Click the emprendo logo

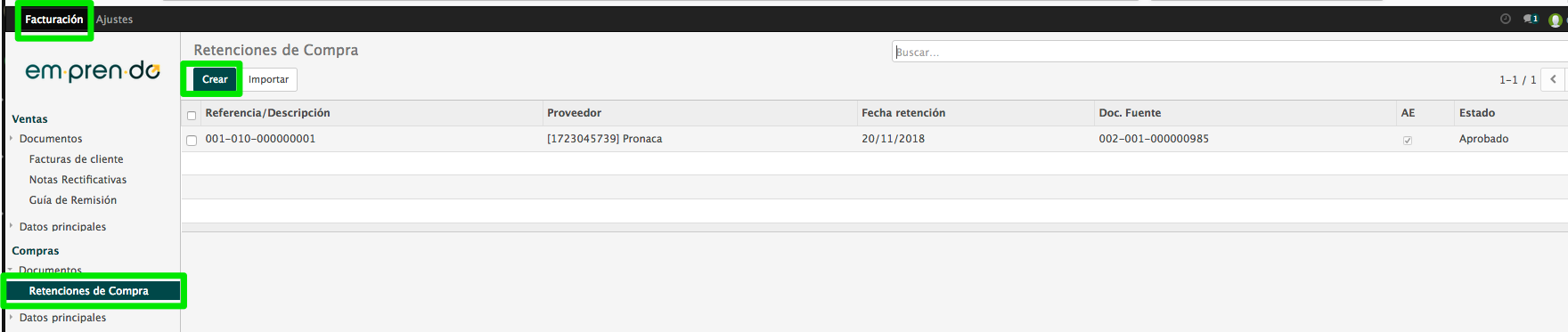(93, 71)
